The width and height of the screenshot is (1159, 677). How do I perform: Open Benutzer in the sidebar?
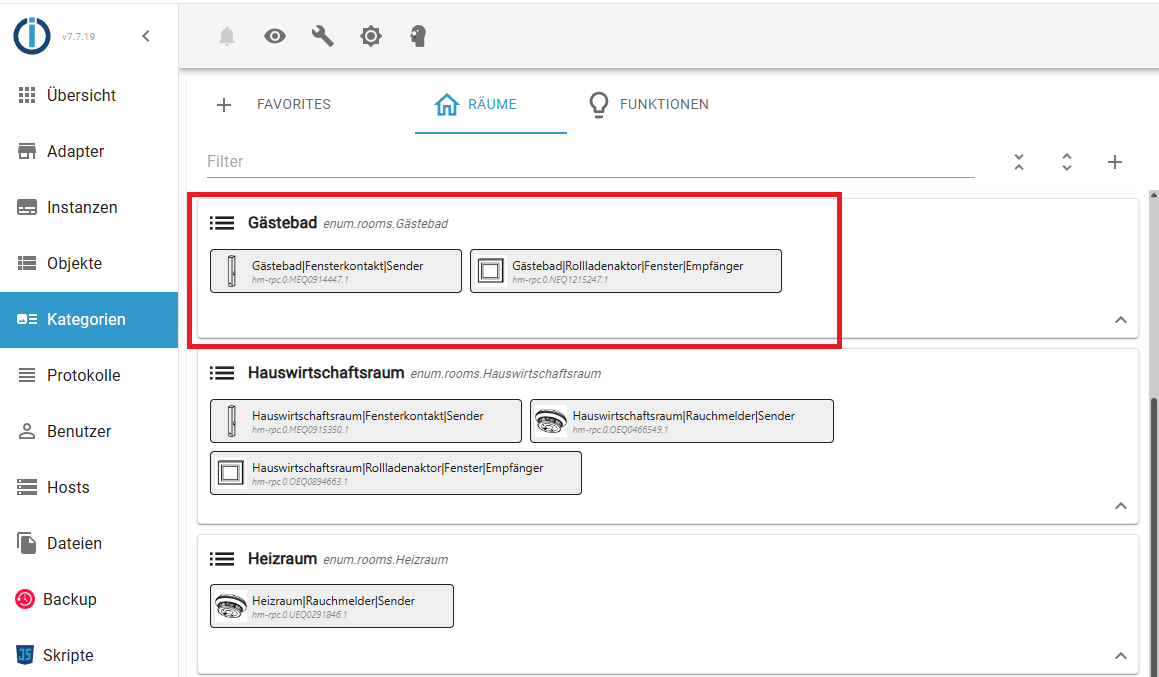[x=89, y=432]
